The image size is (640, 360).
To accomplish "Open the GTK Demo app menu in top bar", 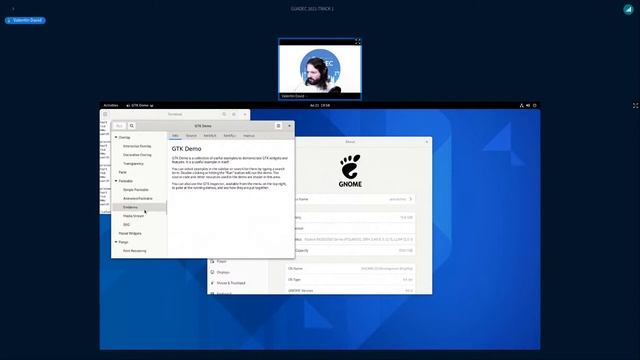I will point(140,105).
